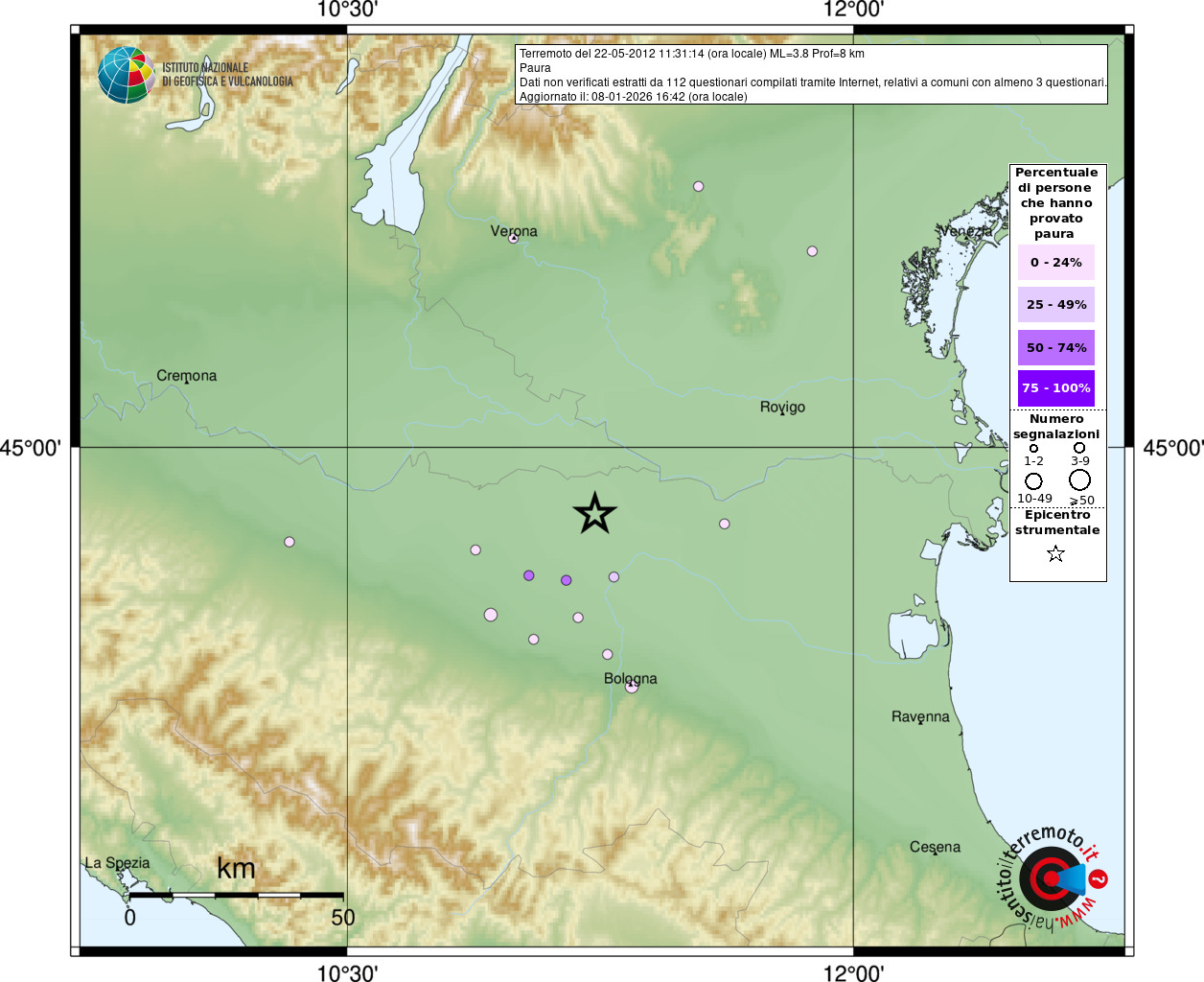1204x982 pixels.
Task: Click the Ravenna city label
Action: point(920,716)
